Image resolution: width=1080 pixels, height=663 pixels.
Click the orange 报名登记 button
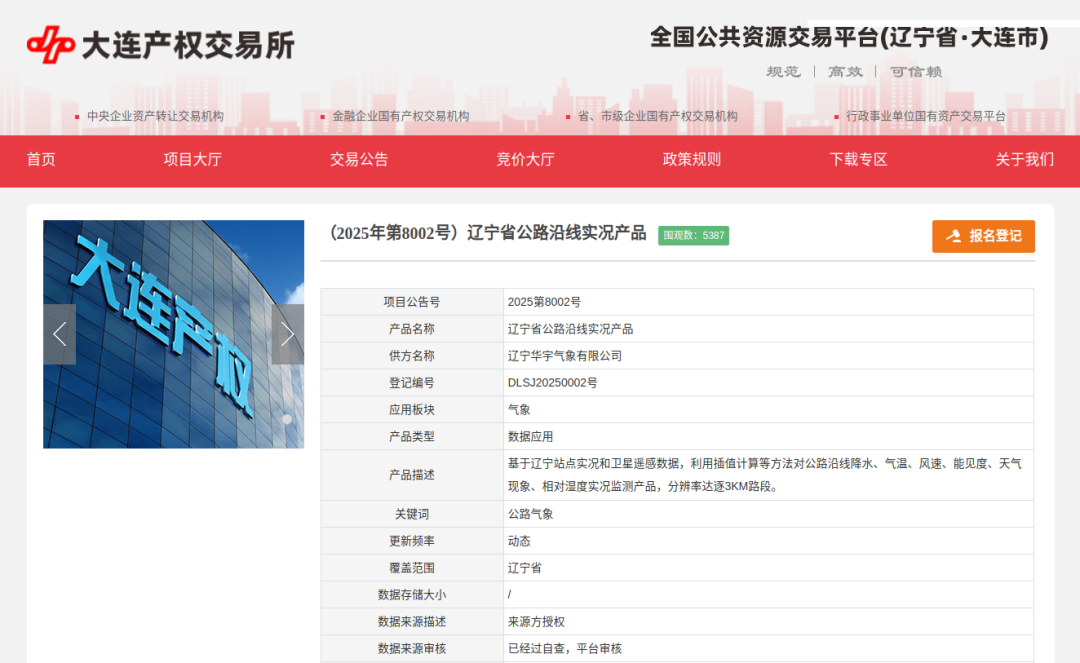[x=983, y=236]
